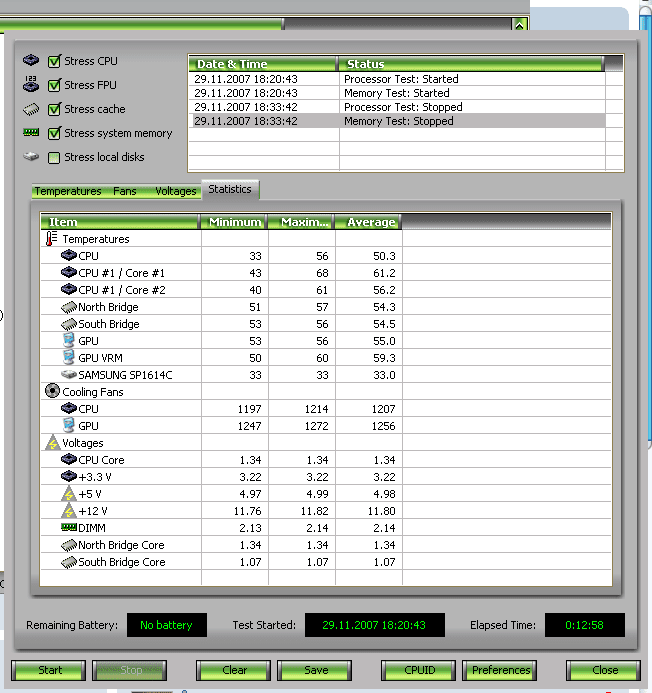
Task: Click the Elapsed Time value 0:12:58
Action: coord(584,625)
